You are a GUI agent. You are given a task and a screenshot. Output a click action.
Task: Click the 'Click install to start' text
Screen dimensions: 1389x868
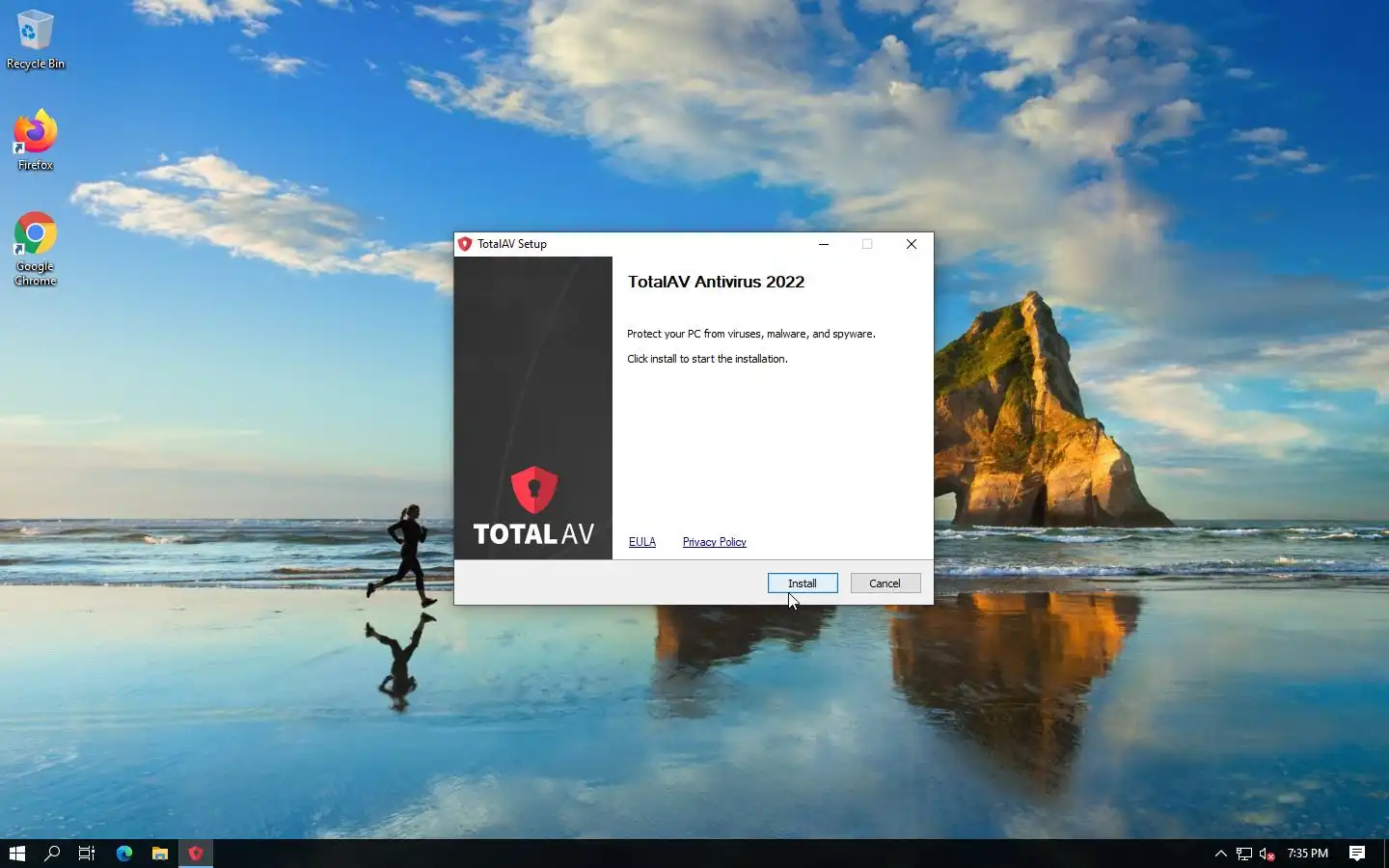(x=707, y=359)
